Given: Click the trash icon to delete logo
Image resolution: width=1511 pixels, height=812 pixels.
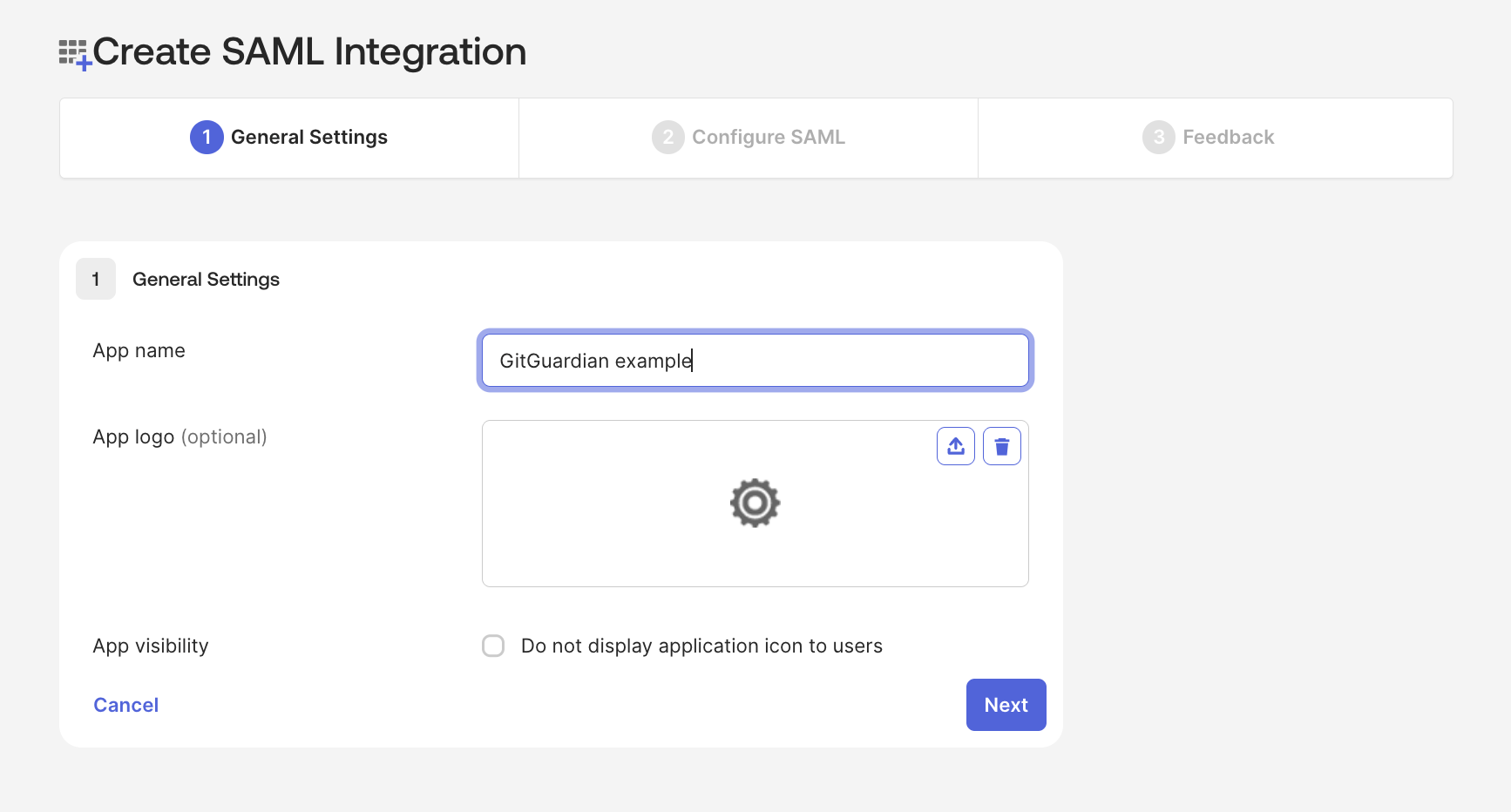Looking at the screenshot, I should tap(1002, 446).
